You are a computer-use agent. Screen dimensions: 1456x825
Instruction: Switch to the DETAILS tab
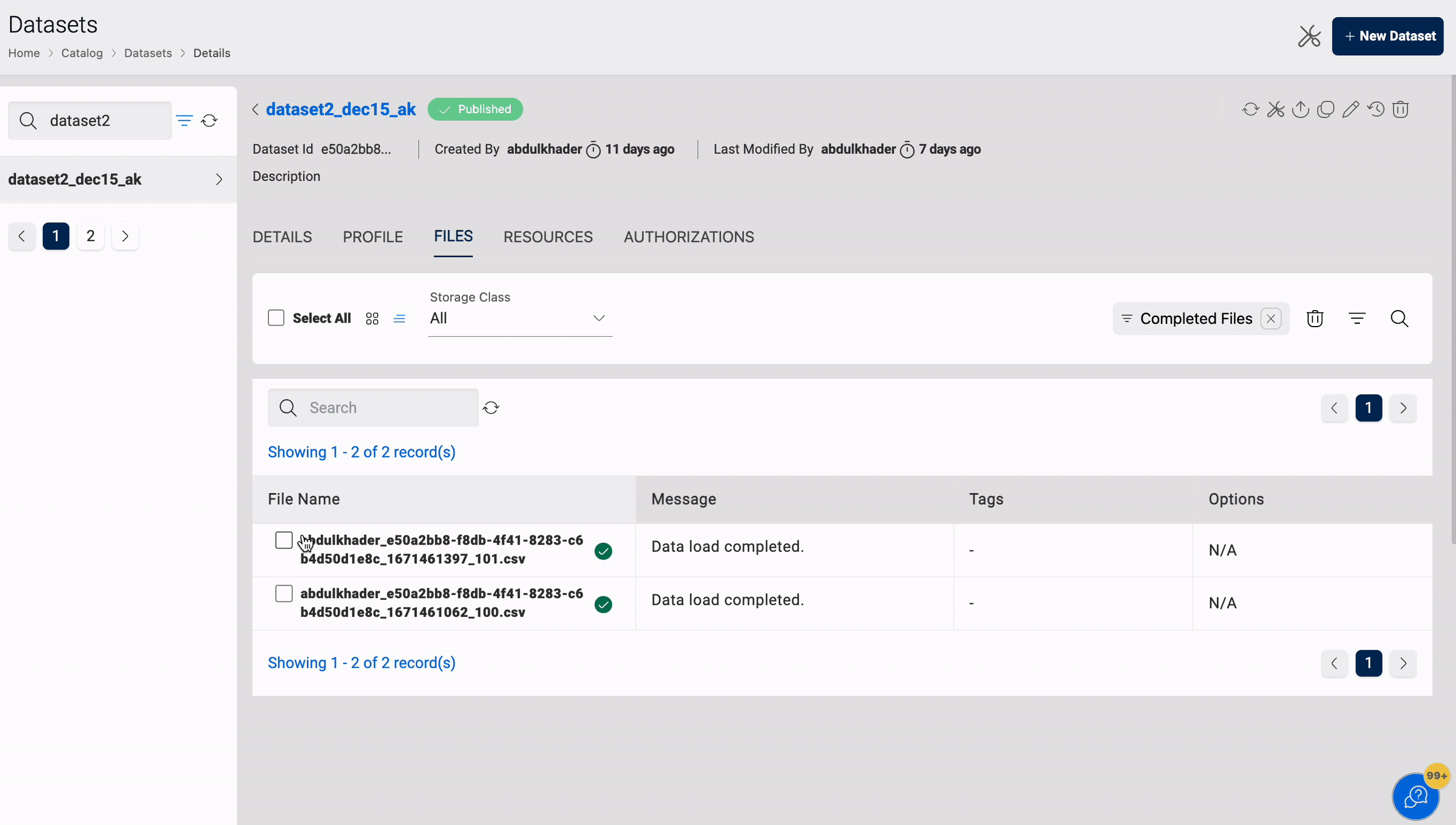(282, 237)
